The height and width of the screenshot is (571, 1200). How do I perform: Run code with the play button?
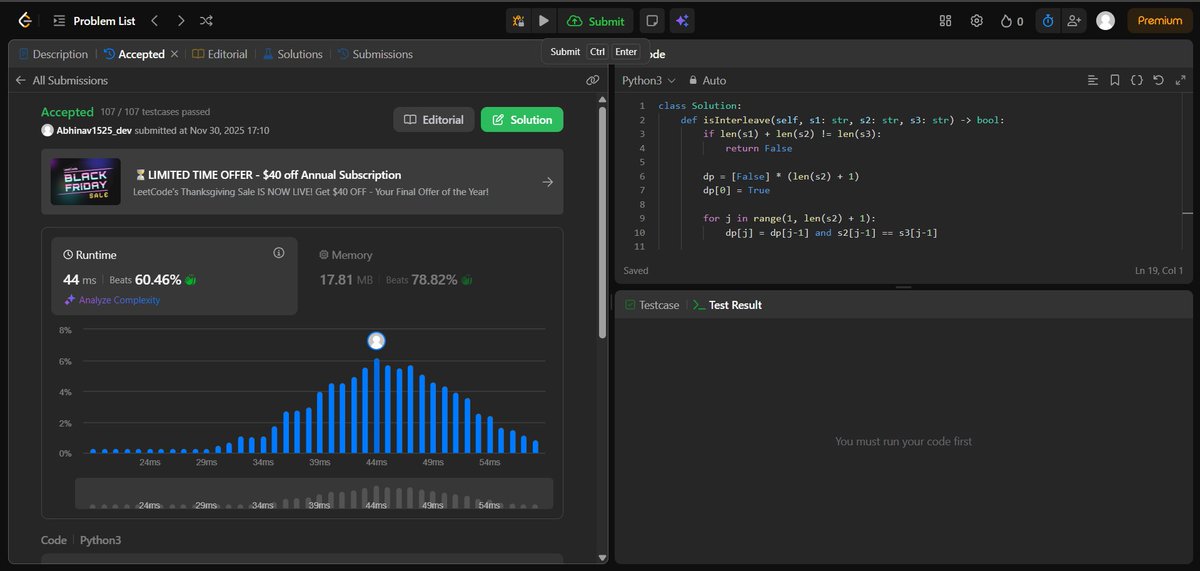click(543, 20)
